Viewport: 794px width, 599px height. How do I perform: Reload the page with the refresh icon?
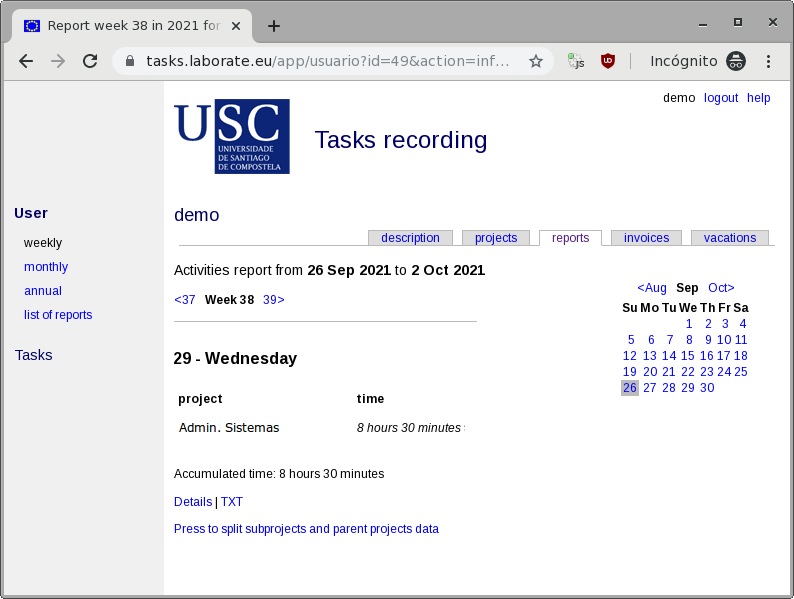90,61
